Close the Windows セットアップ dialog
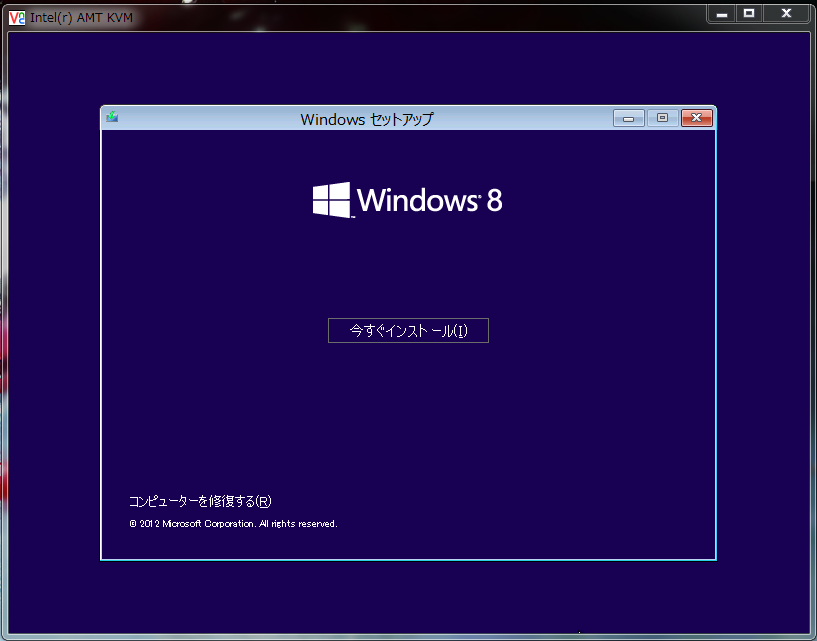 [697, 118]
